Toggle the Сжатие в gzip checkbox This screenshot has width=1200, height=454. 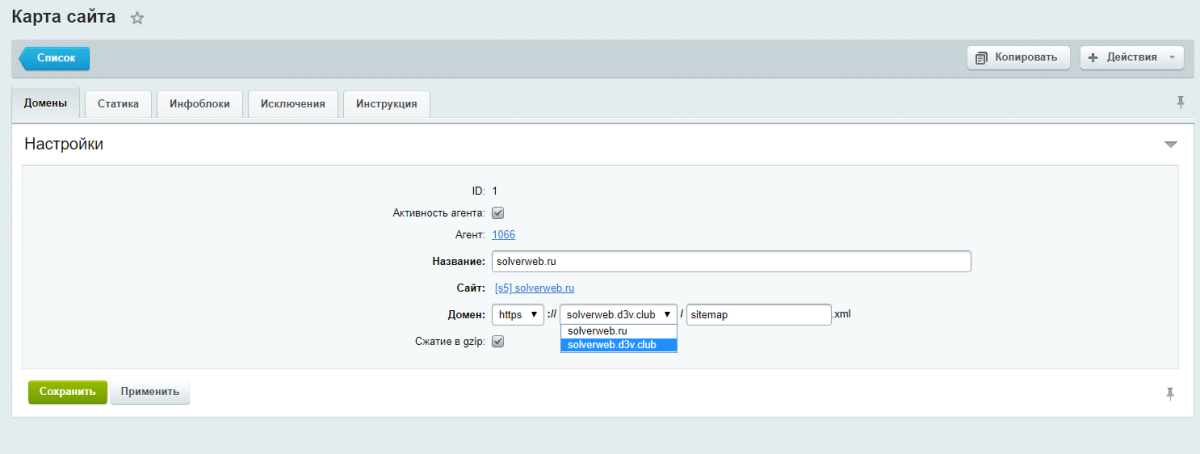pyautogui.click(x=498, y=341)
